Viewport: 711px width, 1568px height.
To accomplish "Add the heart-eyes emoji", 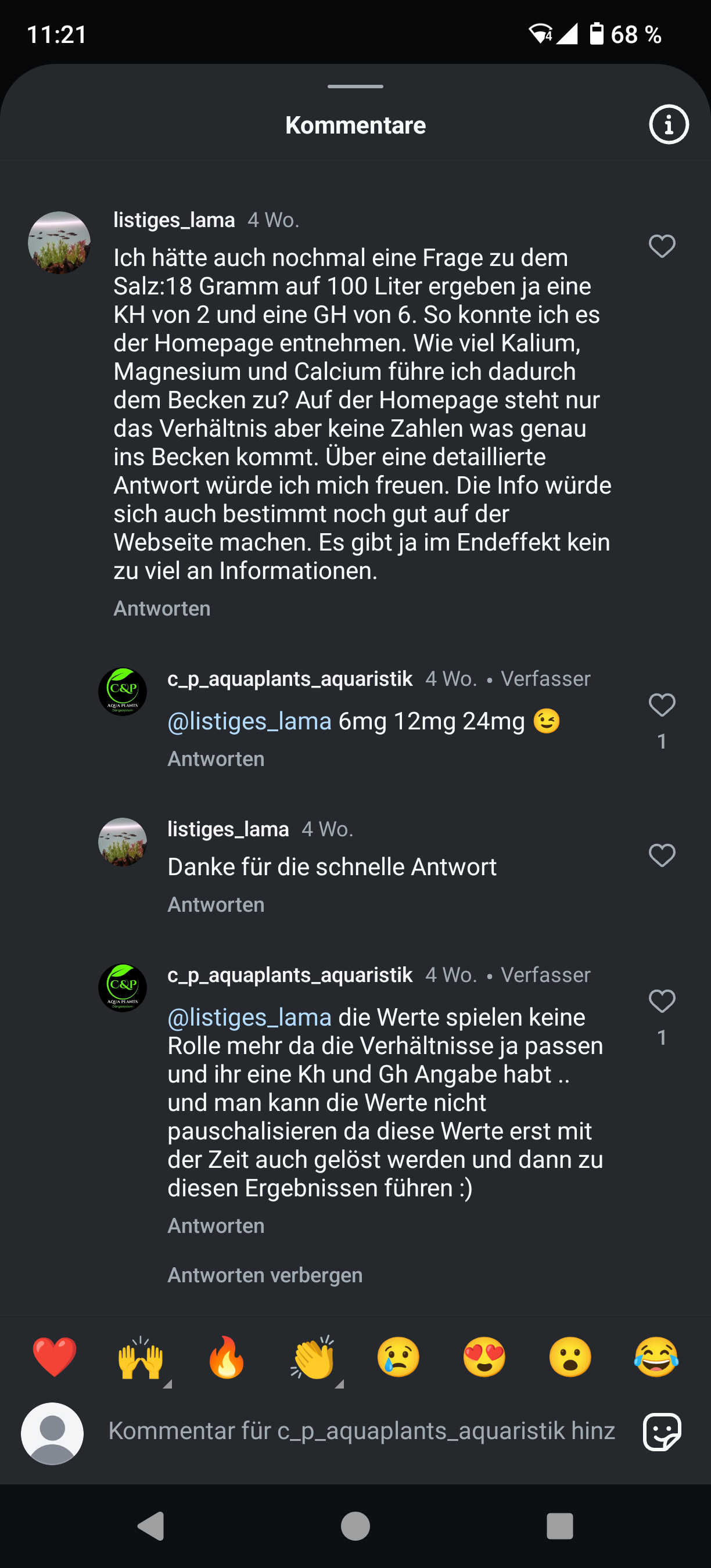I will coord(484,1357).
